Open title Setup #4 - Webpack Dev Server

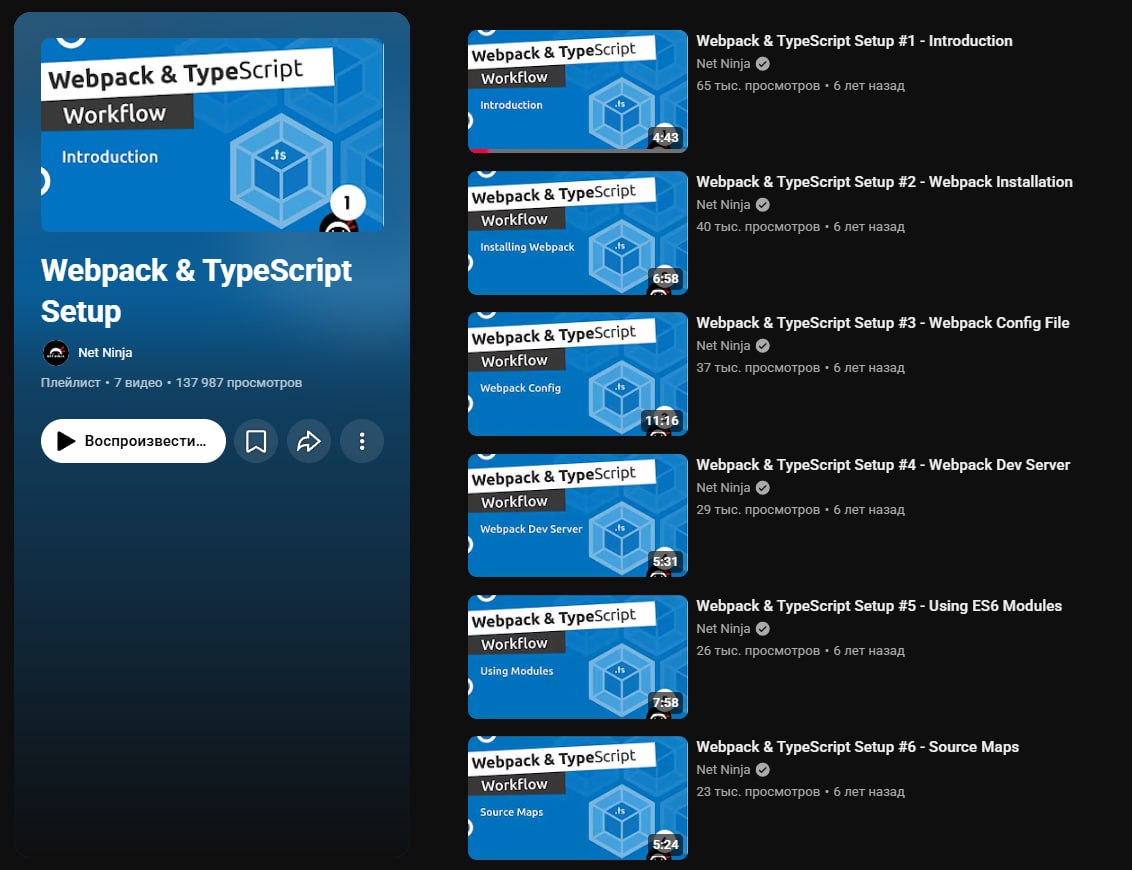[883, 465]
